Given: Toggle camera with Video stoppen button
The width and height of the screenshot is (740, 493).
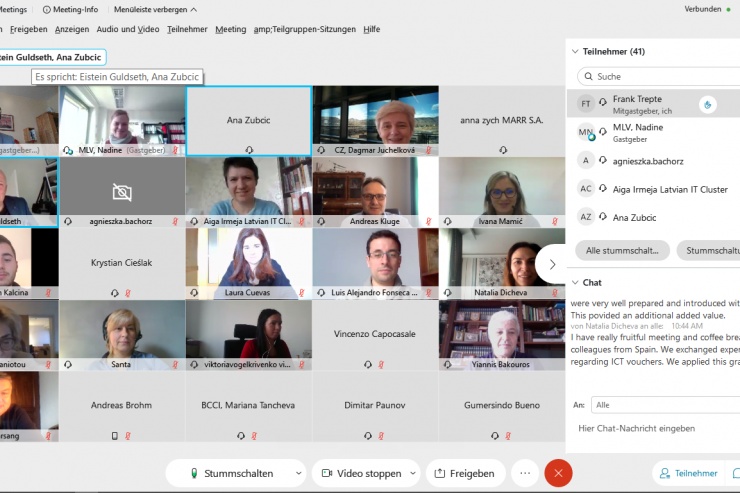Looking at the screenshot, I should click(362, 473).
